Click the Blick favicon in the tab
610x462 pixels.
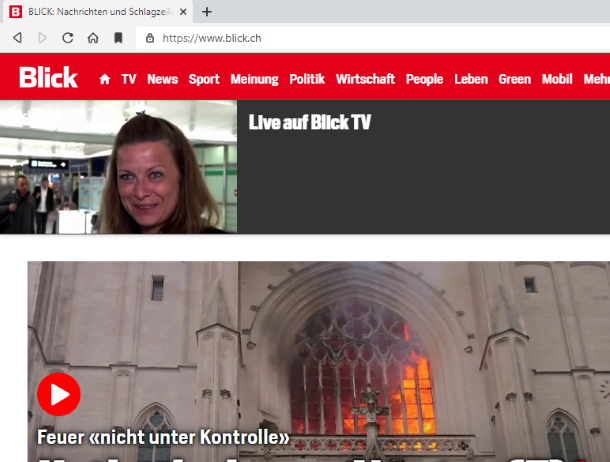coord(16,12)
